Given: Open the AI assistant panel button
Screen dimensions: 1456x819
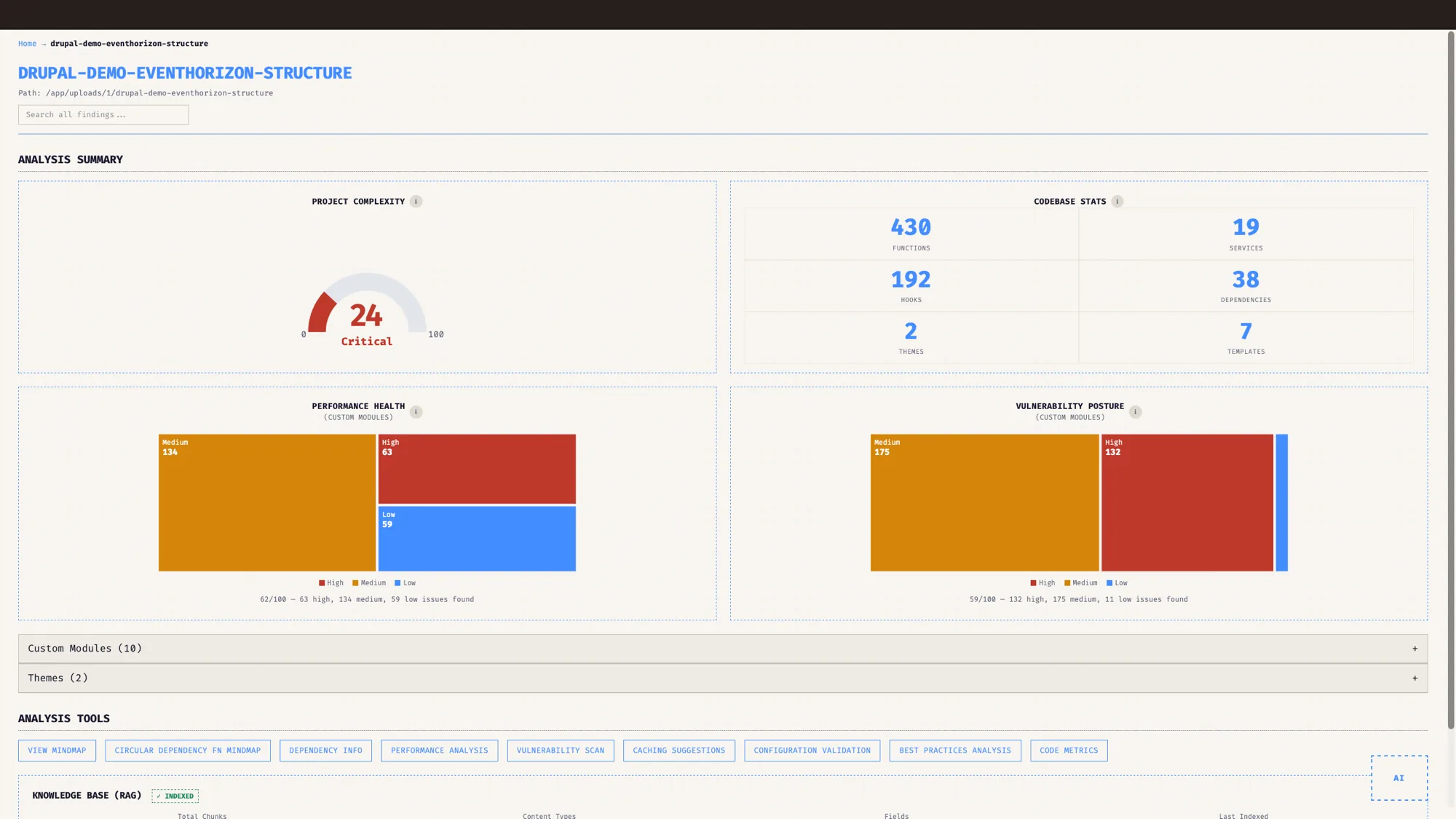Looking at the screenshot, I should click(x=1399, y=778).
